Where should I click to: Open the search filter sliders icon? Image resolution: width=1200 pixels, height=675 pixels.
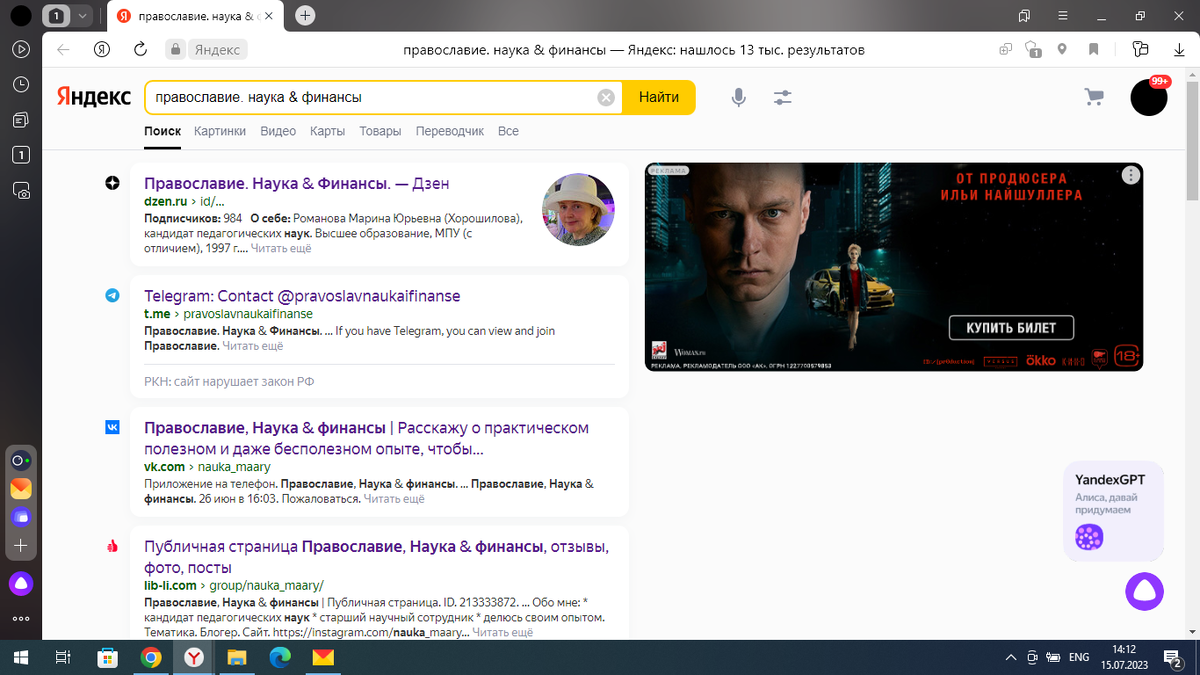(x=782, y=97)
